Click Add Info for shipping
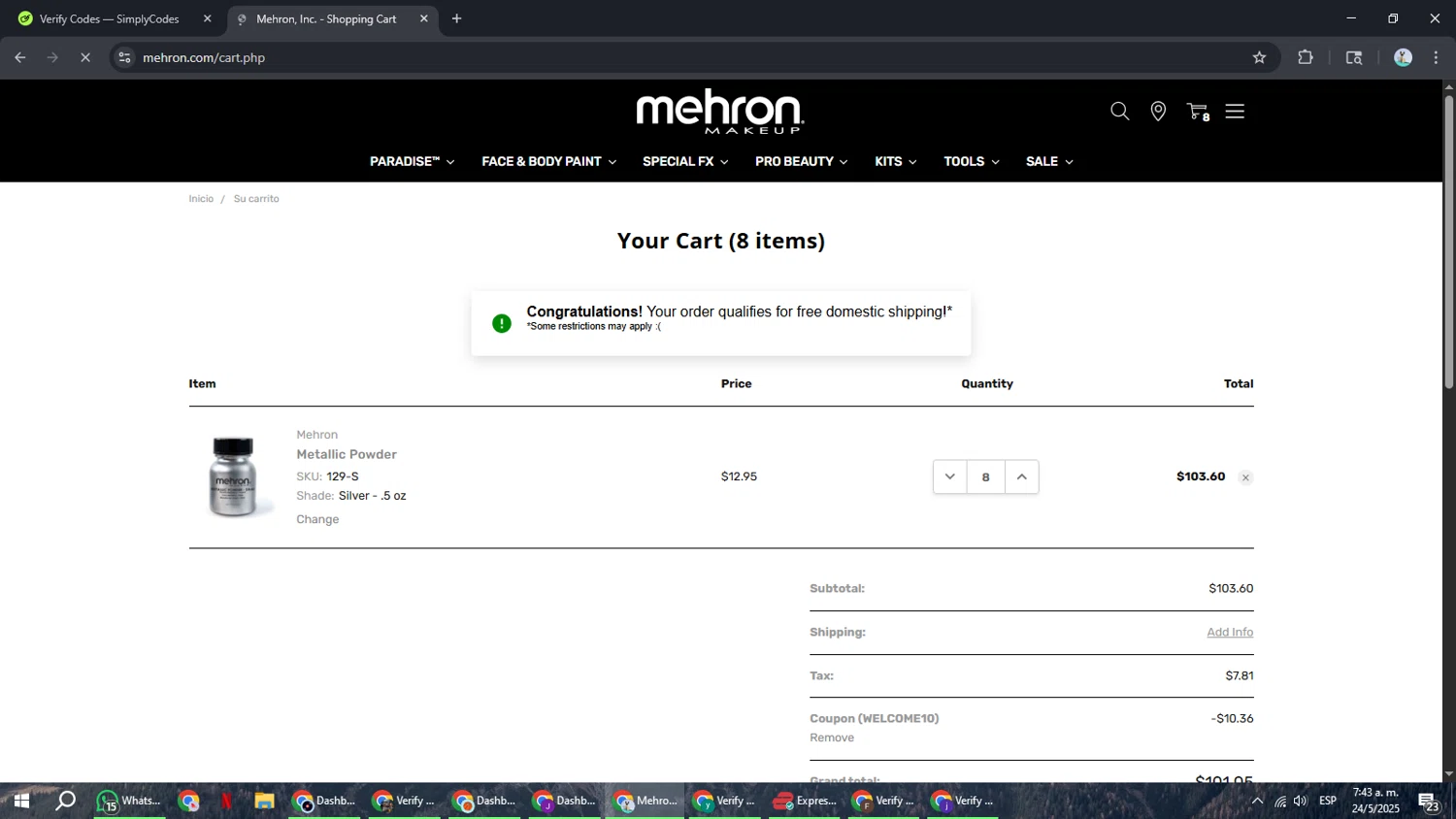 coord(1230,632)
